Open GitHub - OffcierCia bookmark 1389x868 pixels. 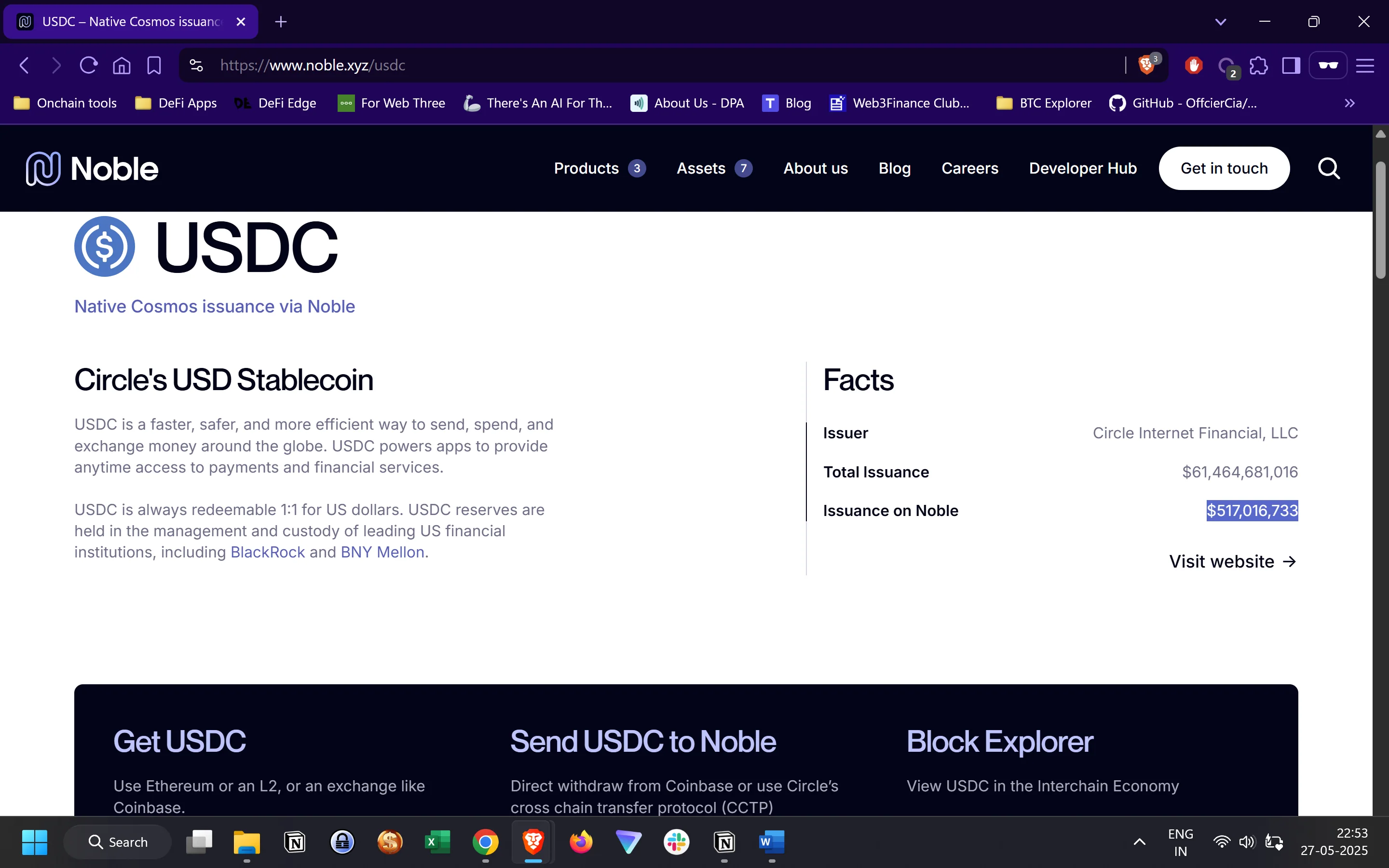pos(1183,103)
